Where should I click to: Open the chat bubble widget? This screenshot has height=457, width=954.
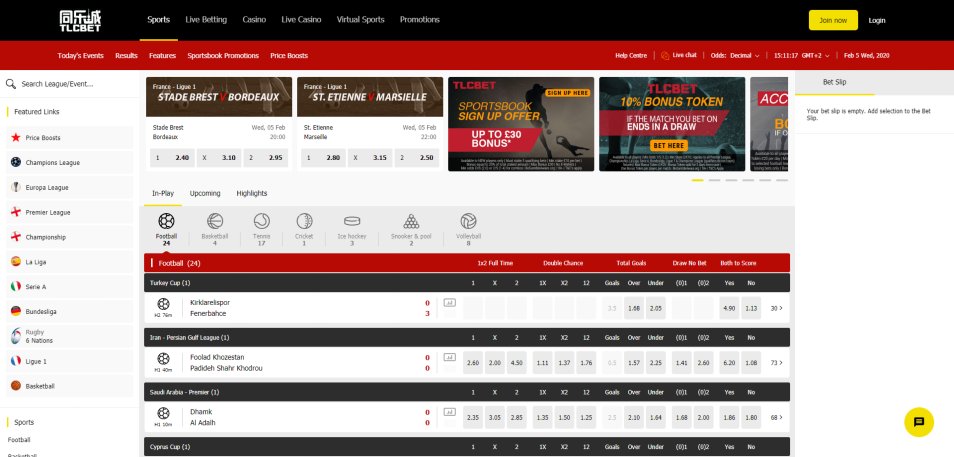(919, 422)
